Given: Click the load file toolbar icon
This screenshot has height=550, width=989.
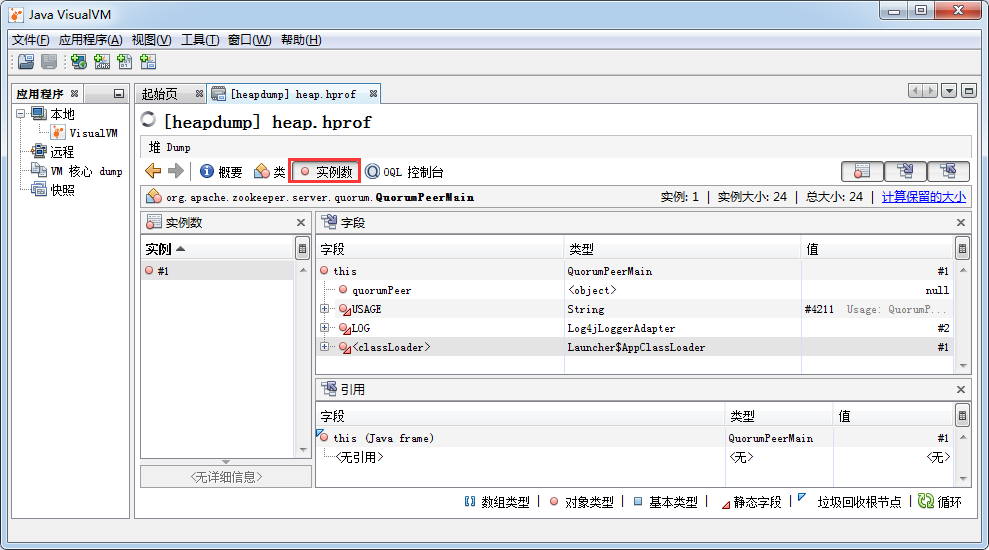Looking at the screenshot, I should (26, 62).
